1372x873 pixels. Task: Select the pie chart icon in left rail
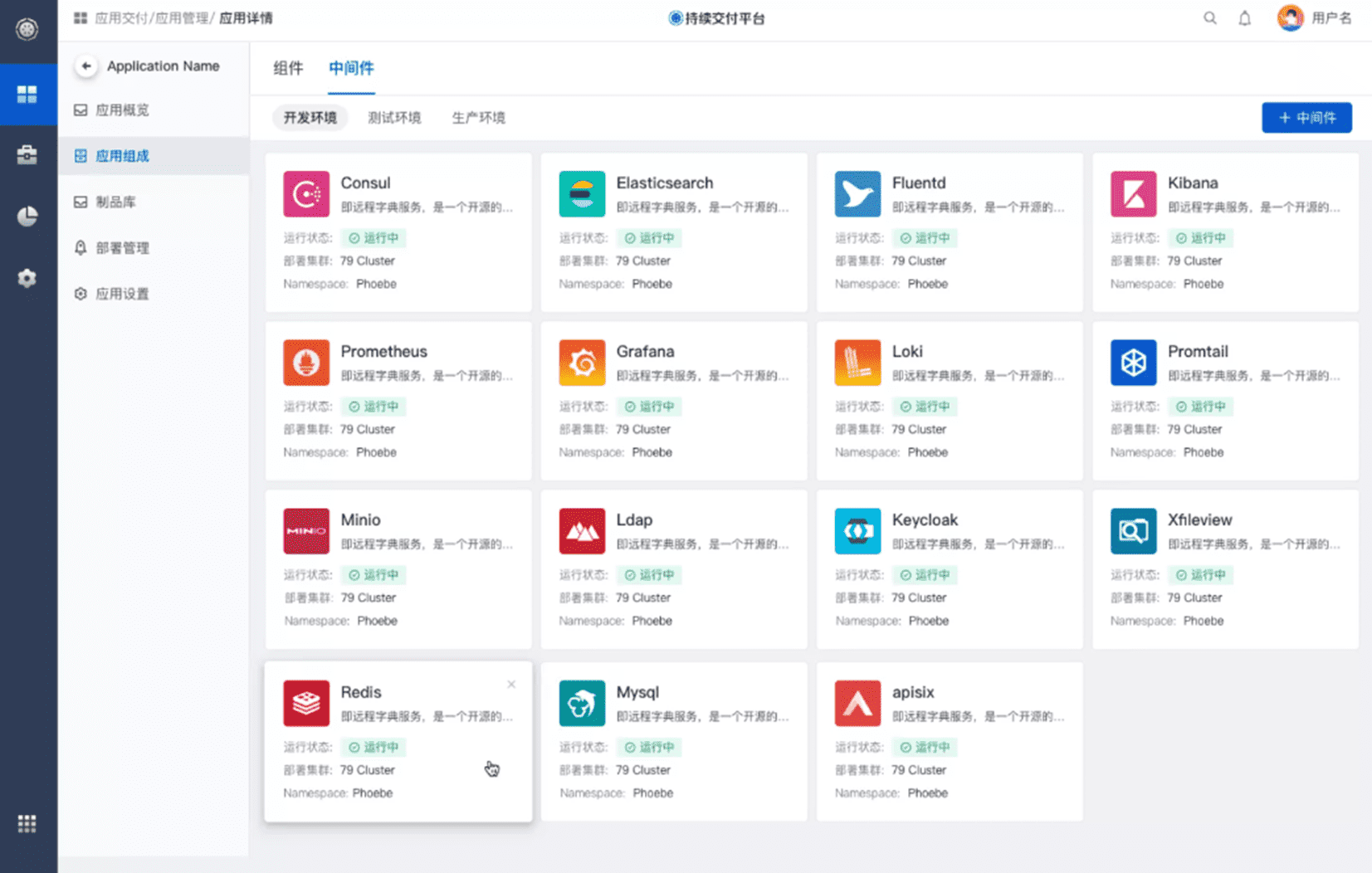click(x=27, y=216)
